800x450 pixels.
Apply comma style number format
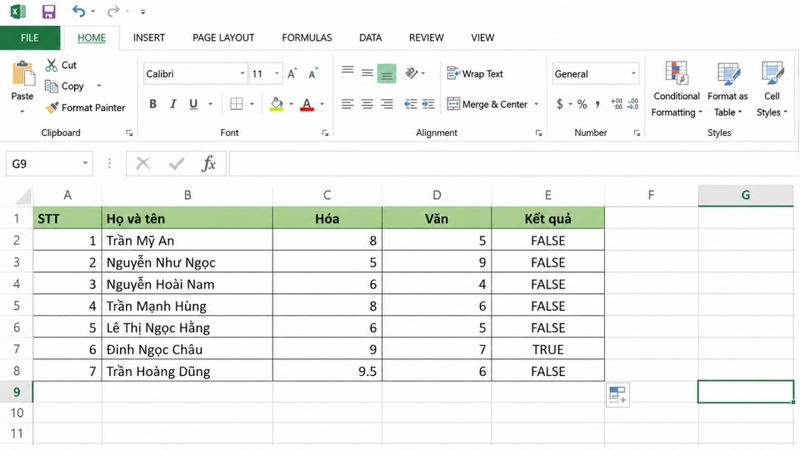(x=597, y=105)
